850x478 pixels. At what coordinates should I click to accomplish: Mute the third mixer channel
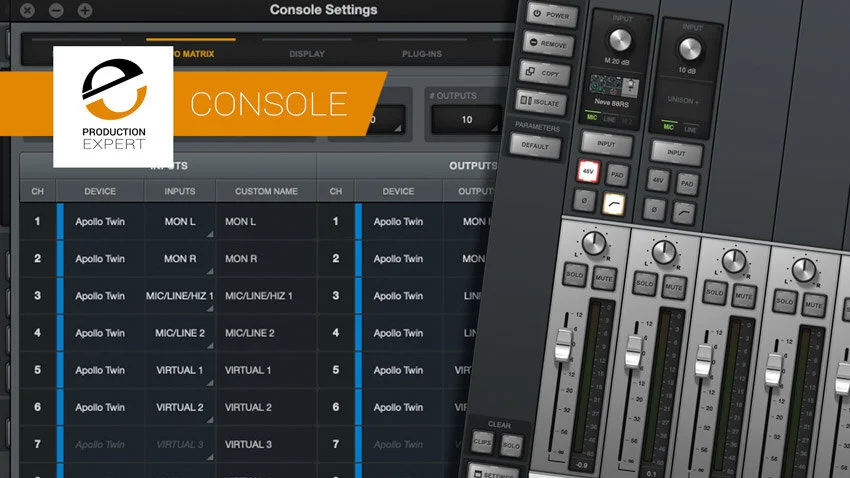point(743,296)
